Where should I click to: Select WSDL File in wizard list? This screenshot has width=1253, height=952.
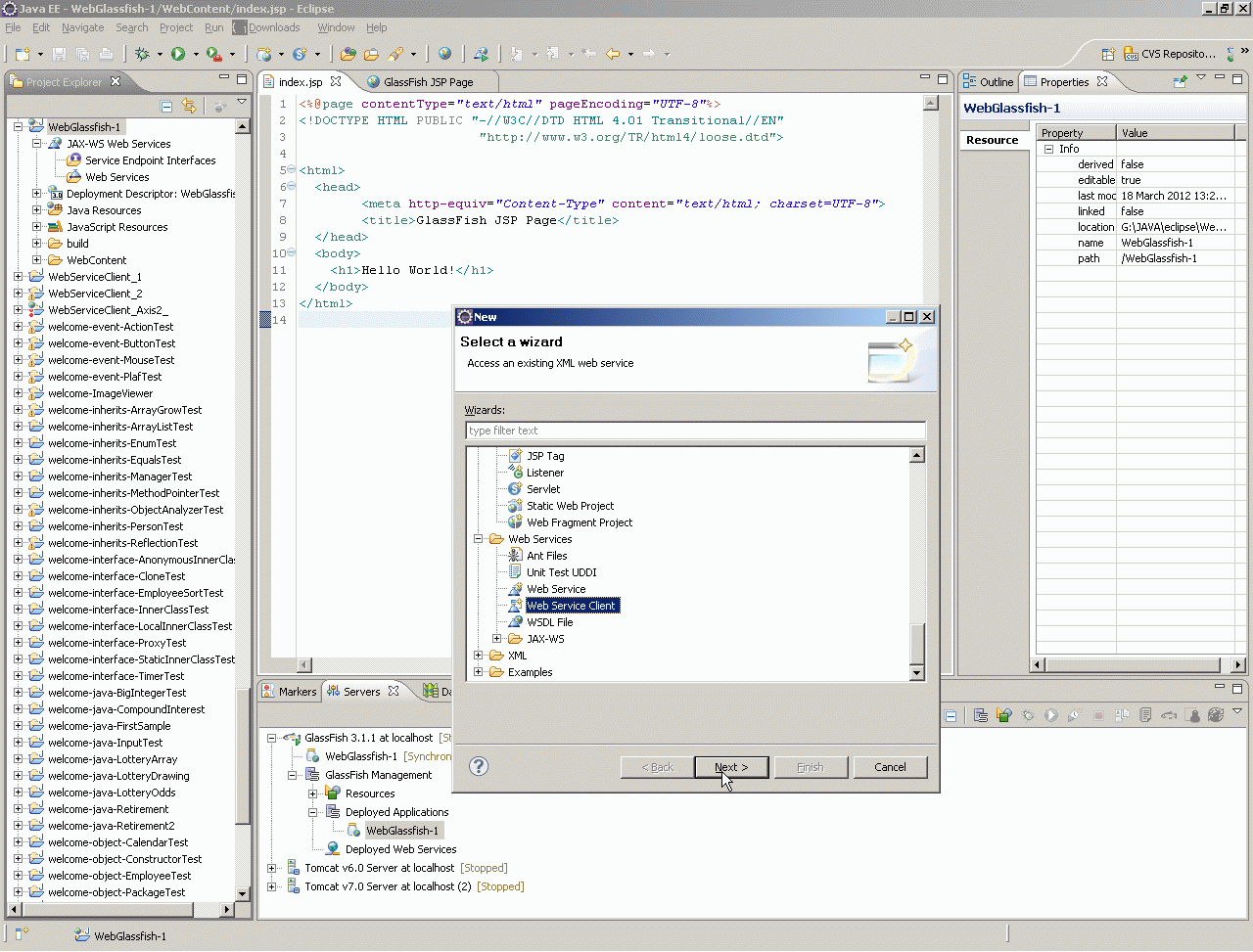point(549,622)
